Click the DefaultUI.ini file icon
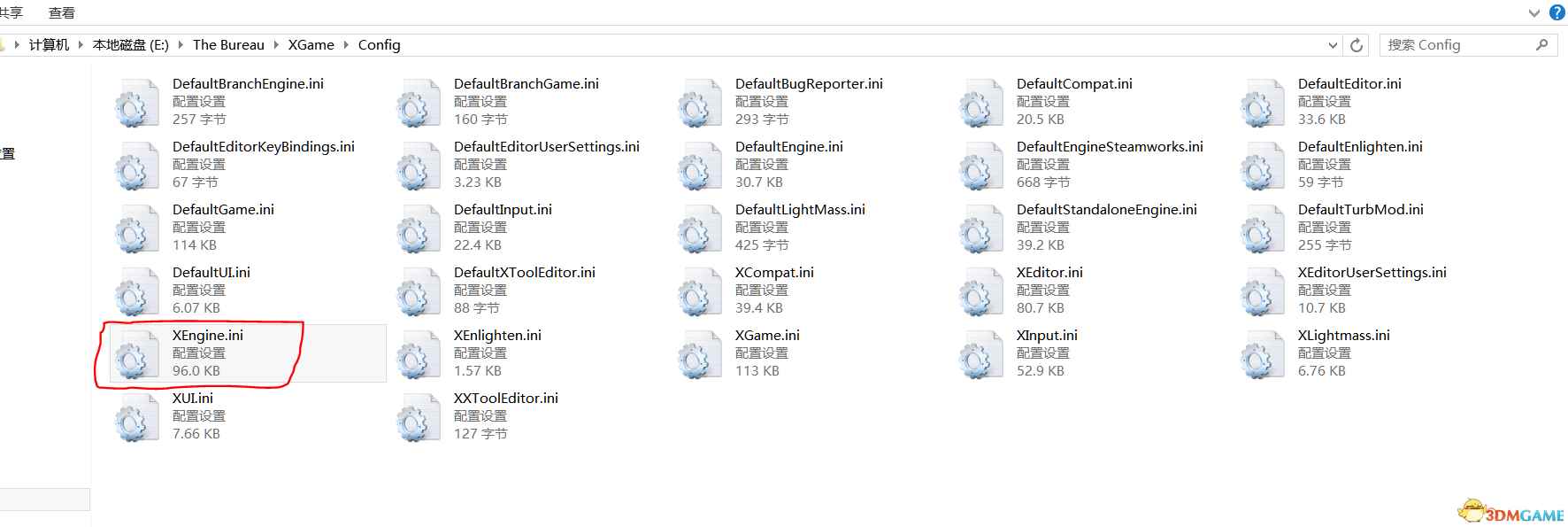This screenshot has width=1568, height=527. click(x=136, y=291)
